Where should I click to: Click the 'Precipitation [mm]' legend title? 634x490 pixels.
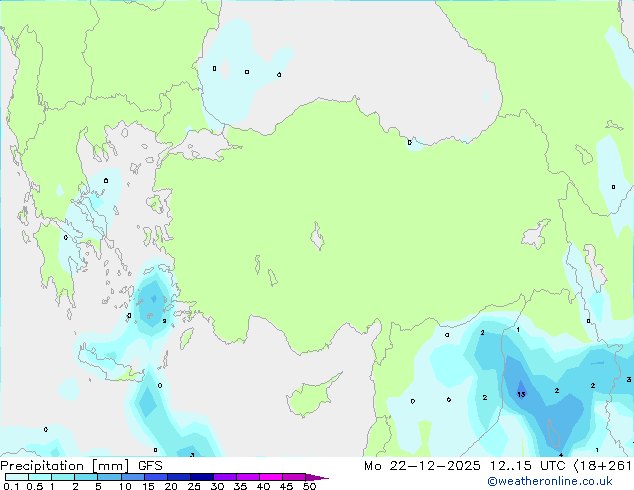(65, 466)
